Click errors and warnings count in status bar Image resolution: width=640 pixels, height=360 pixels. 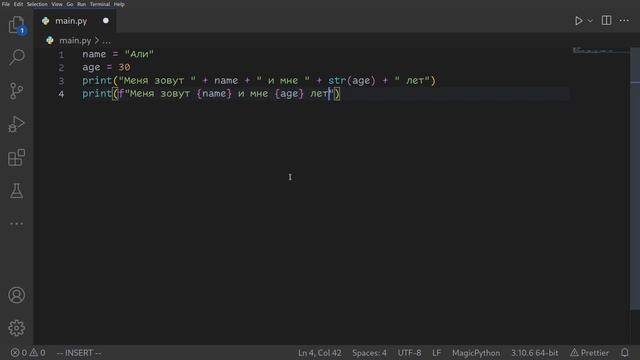(x=28, y=353)
